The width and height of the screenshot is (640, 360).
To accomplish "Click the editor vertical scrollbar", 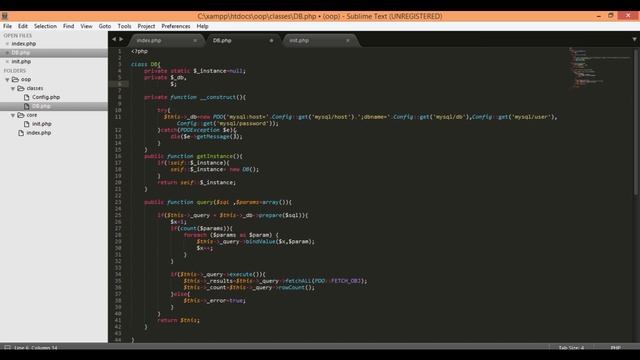I will pyautogui.click(x=637, y=122).
